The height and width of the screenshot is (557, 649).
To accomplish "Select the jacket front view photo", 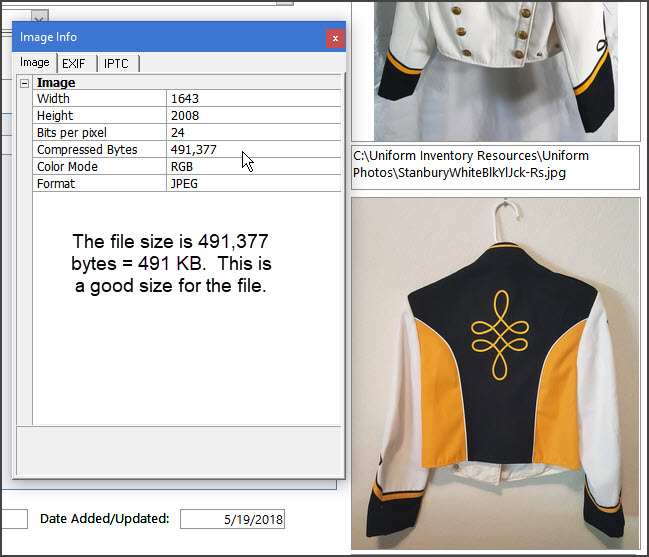I will (x=494, y=70).
